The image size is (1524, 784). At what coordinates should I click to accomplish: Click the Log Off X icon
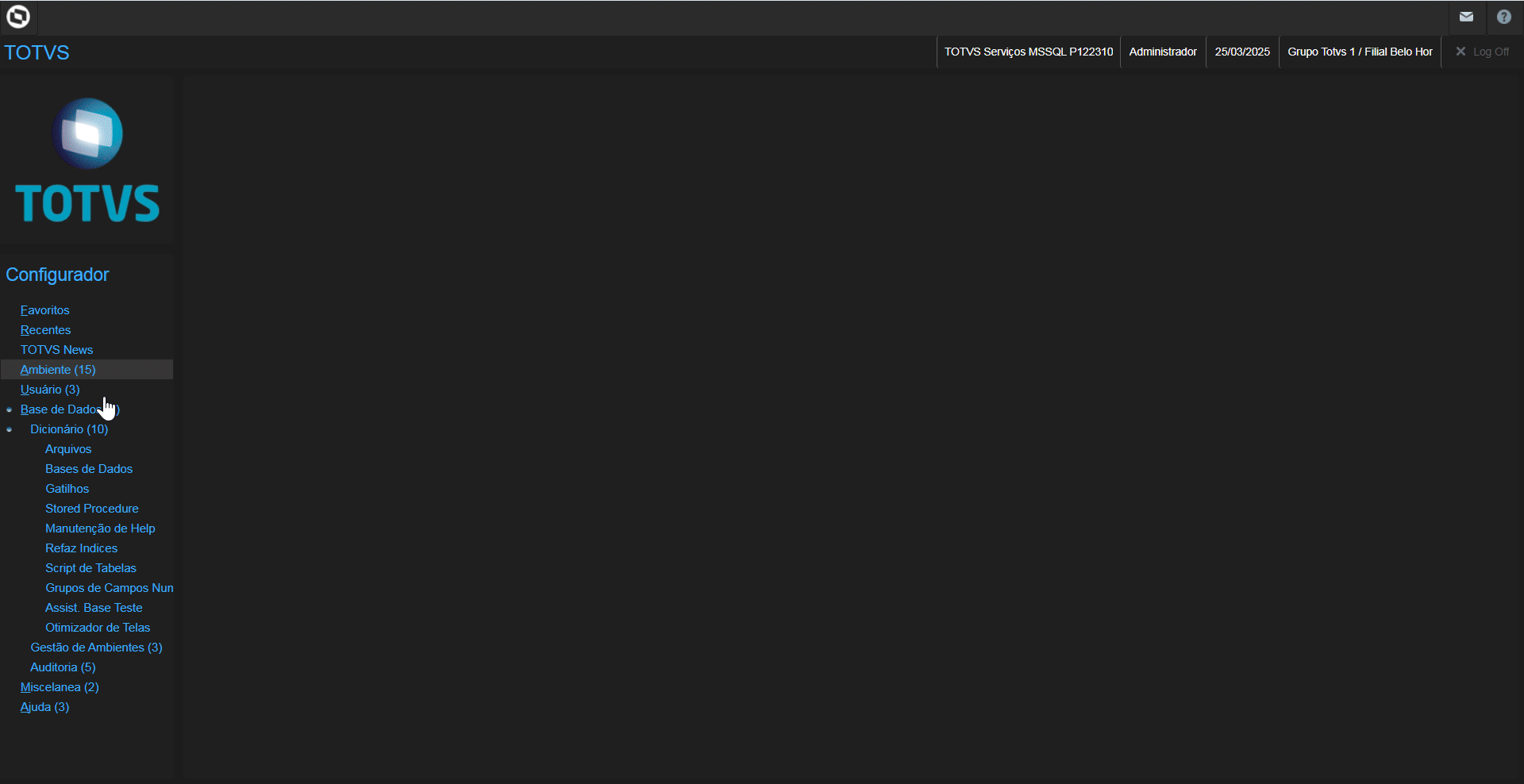click(x=1460, y=52)
